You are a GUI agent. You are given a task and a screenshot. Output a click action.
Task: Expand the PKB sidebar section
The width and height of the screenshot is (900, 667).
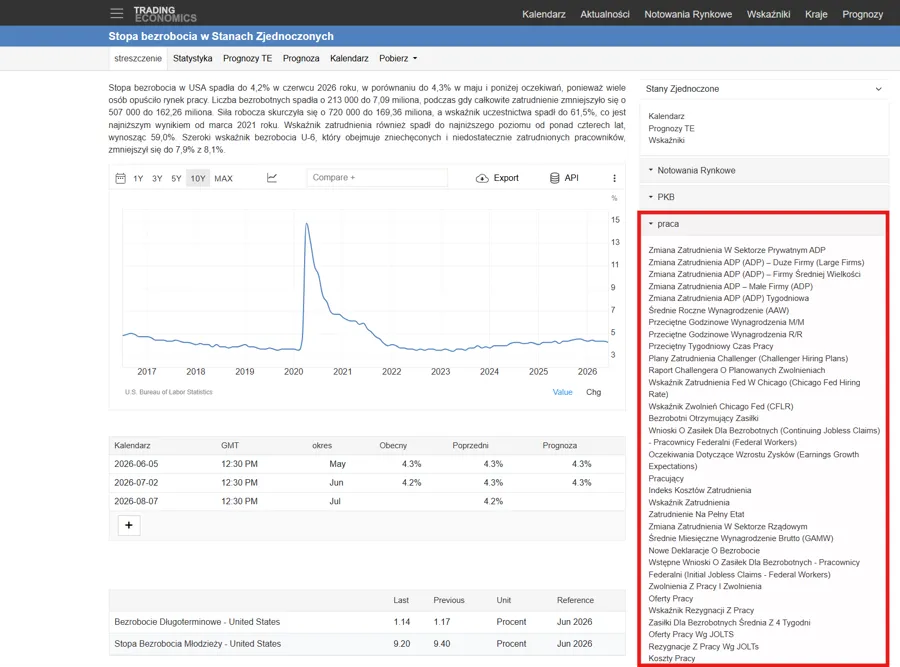click(764, 197)
